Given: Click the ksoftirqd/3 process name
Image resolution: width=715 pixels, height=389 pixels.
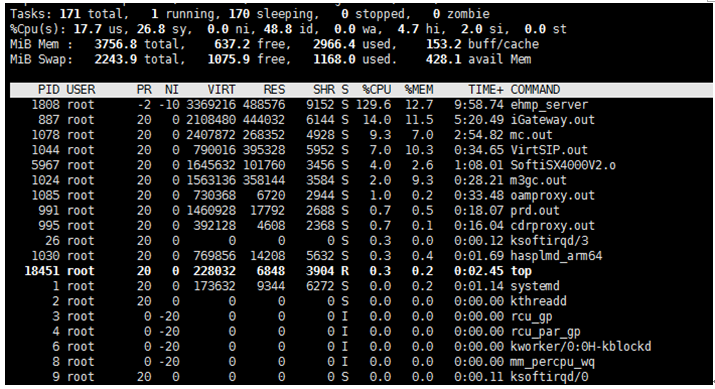Looking at the screenshot, I should click(549, 240).
